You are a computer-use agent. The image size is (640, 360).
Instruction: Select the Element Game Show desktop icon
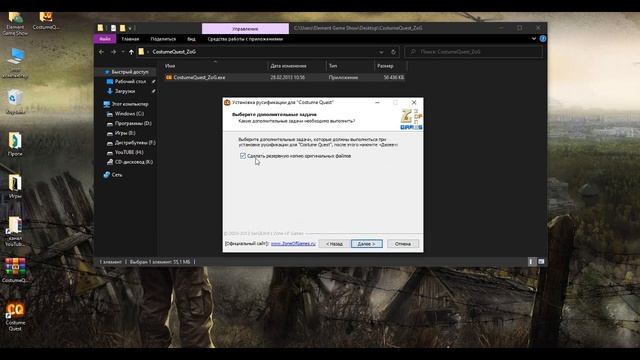coord(15,24)
